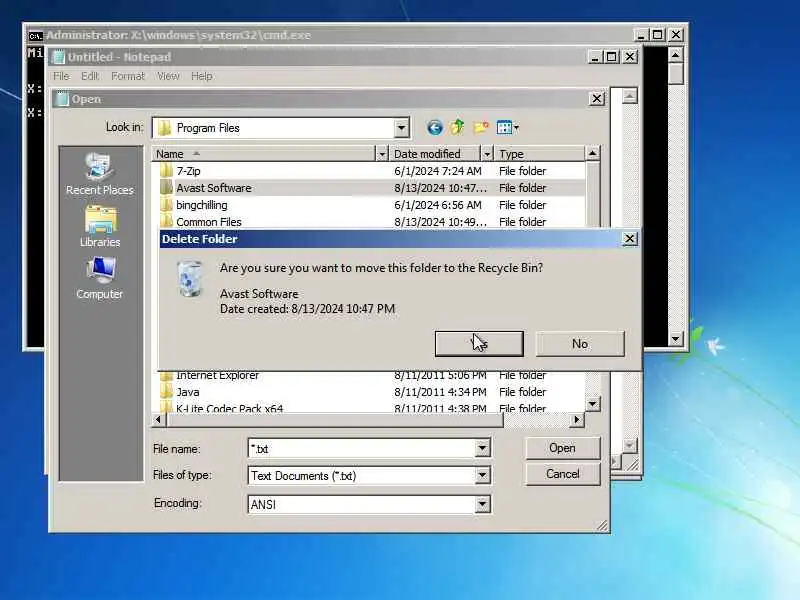Open the Help menu in Notepad
800x600 pixels.
tap(202, 76)
